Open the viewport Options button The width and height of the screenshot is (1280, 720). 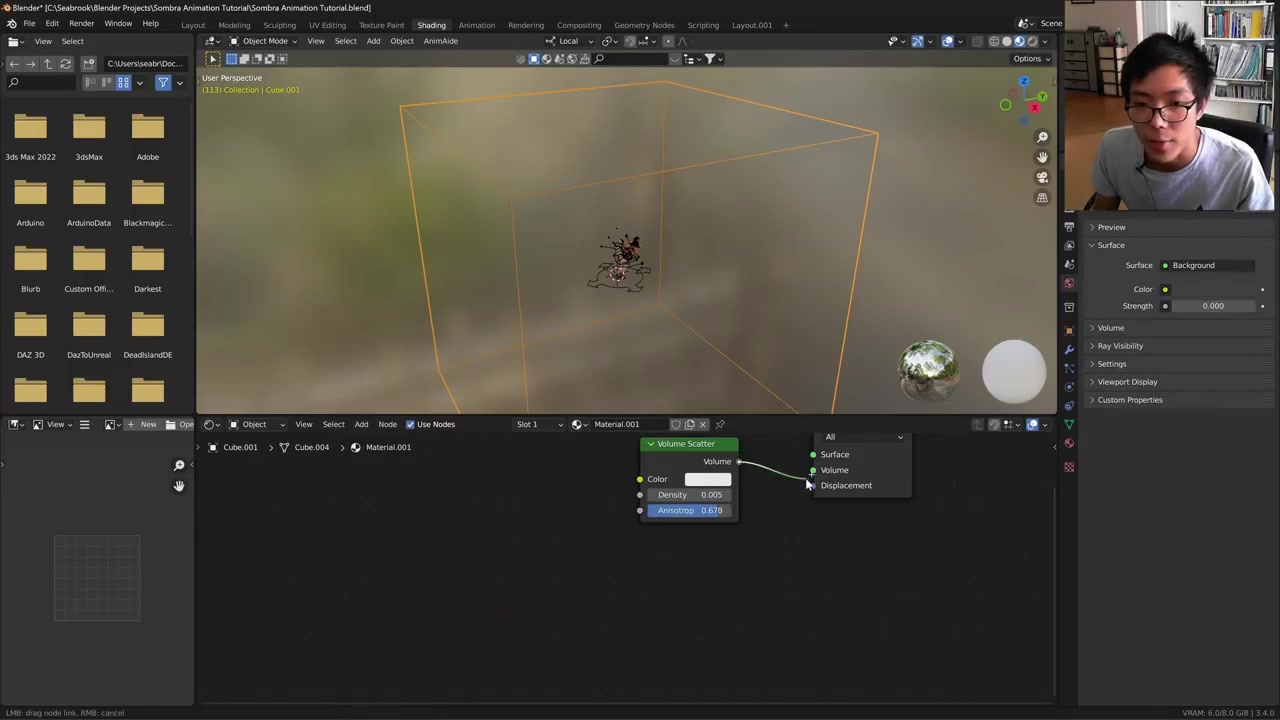1031,58
